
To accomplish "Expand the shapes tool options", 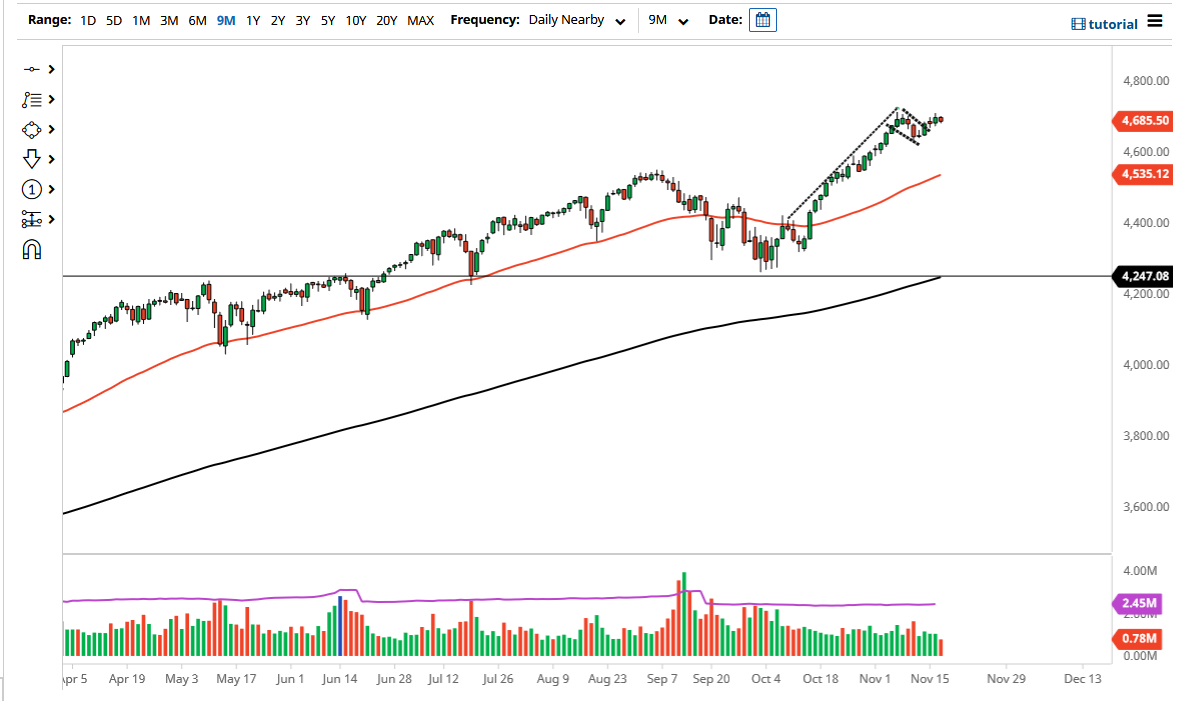I will coord(52,129).
